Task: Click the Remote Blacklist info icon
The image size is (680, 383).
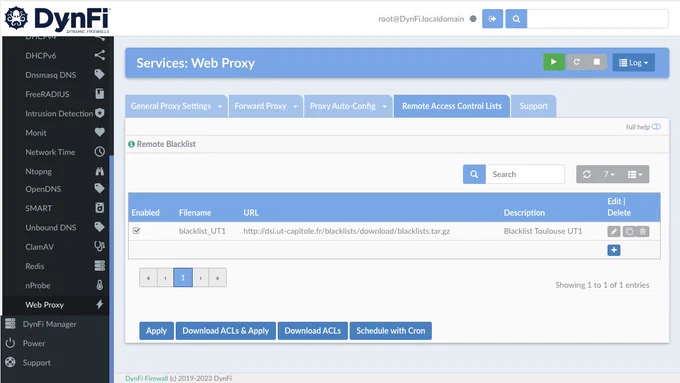Action: pos(131,144)
